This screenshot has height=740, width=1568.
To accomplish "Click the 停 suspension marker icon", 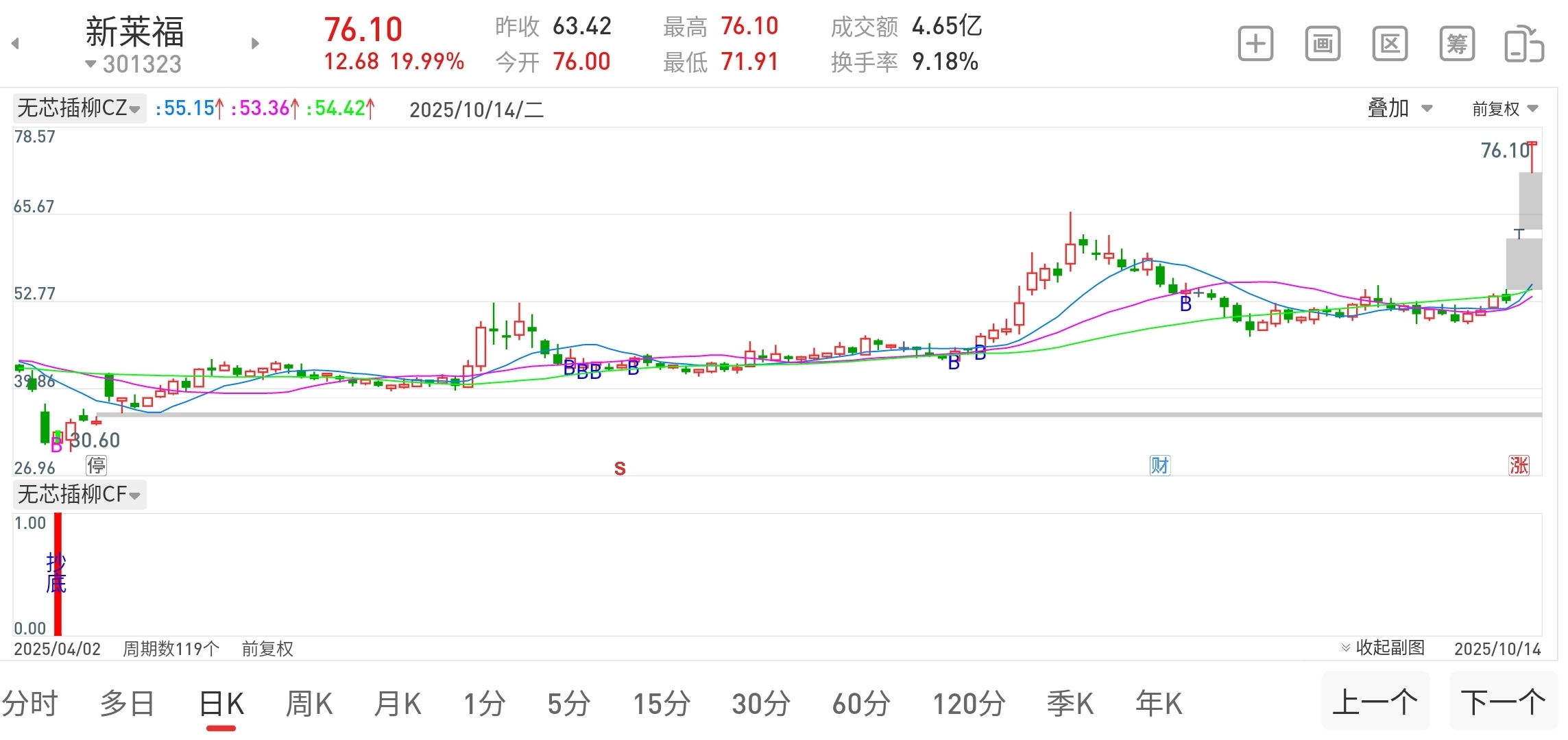I will pos(96,465).
